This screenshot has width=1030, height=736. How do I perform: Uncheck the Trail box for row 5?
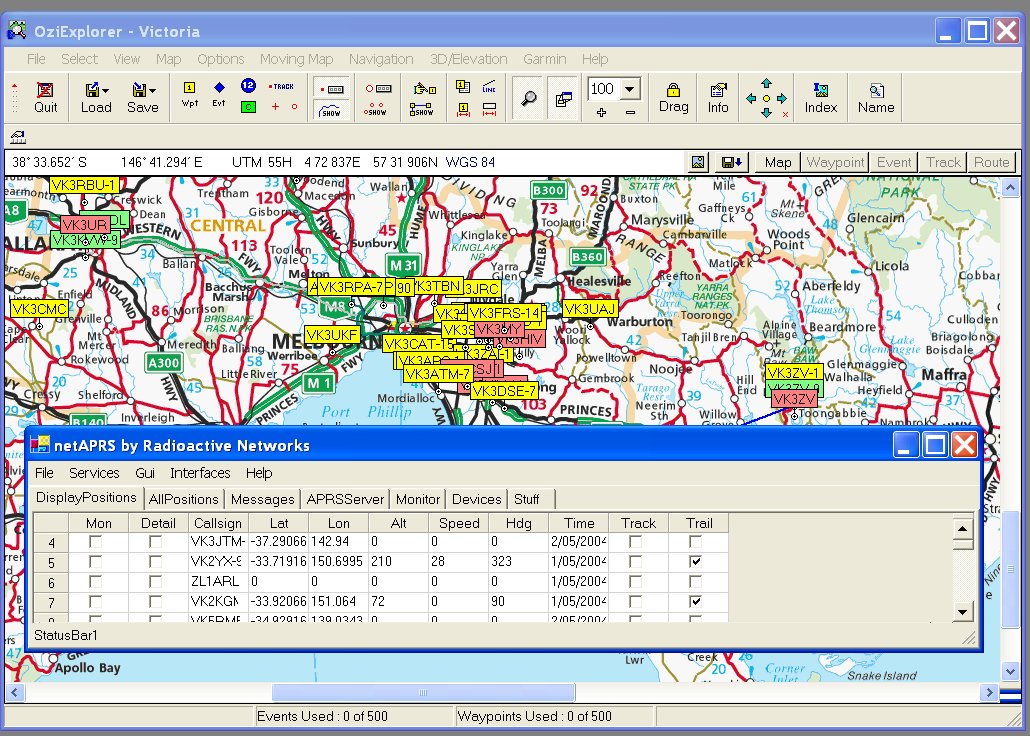click(695, 562)
